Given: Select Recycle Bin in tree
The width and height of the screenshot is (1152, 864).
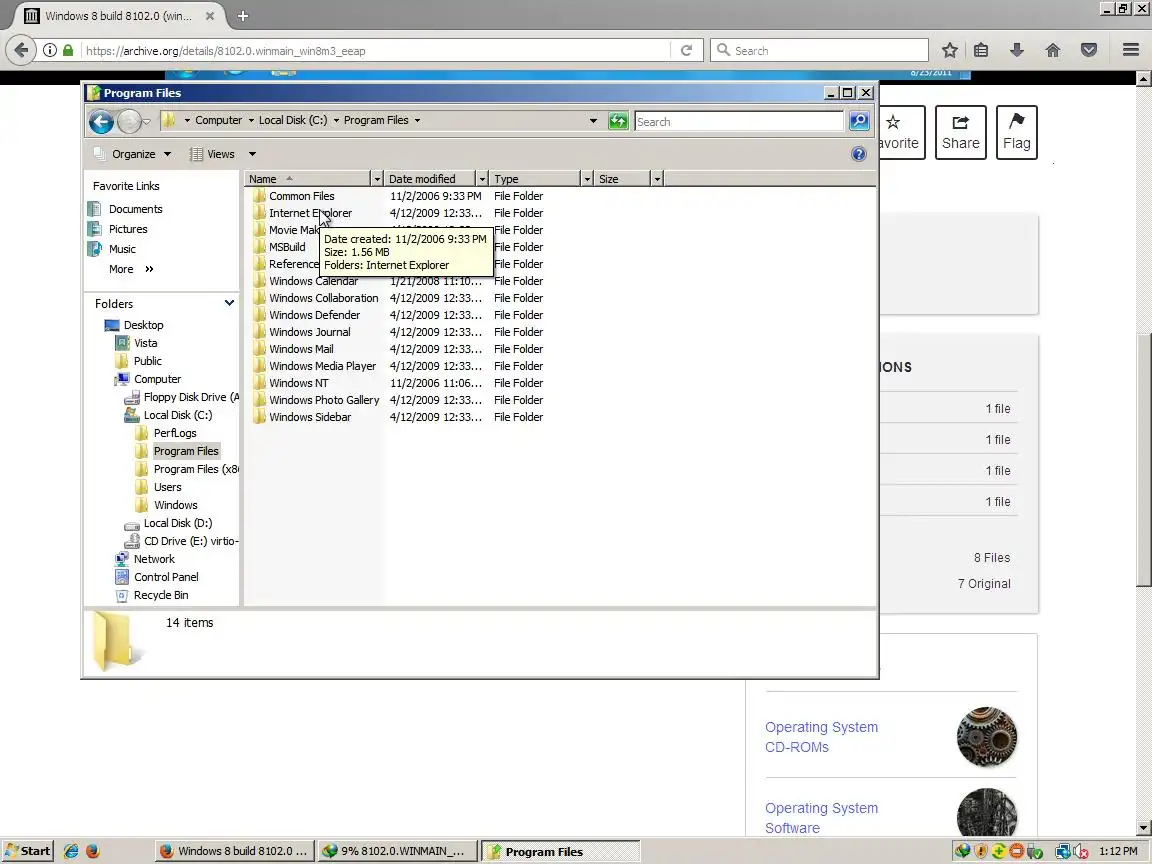Looking at the screenshot, I should coord(161,595).
